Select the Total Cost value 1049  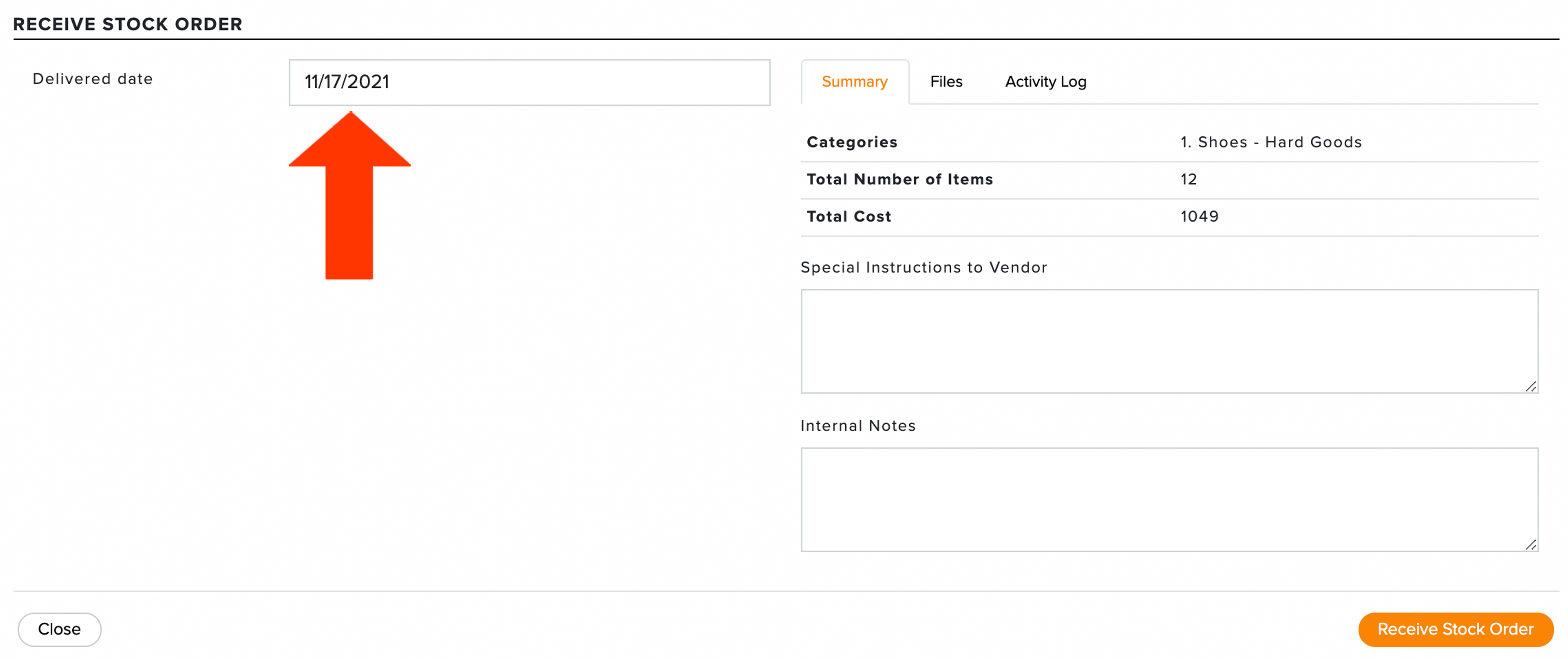click(1199, 216)
